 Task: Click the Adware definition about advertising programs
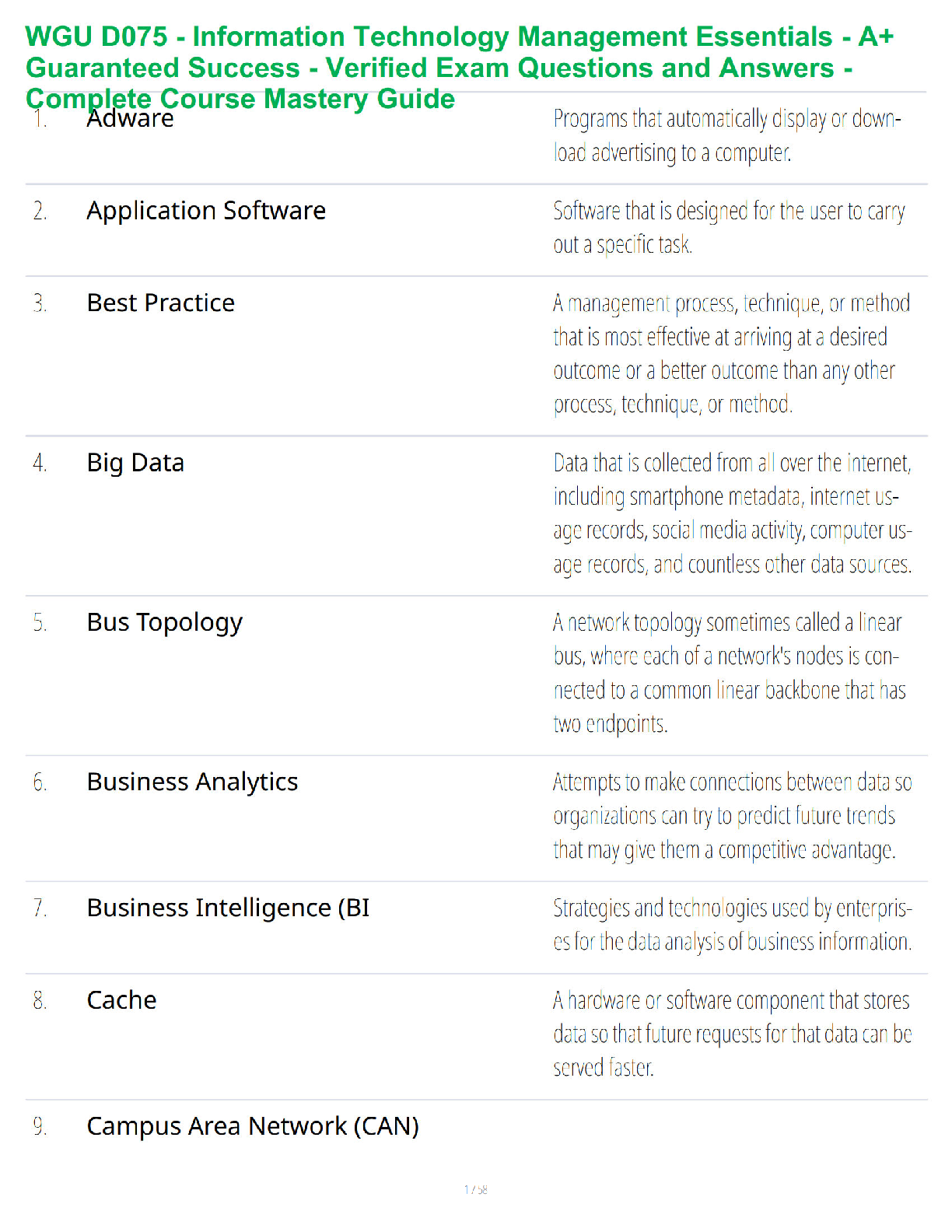726,135
